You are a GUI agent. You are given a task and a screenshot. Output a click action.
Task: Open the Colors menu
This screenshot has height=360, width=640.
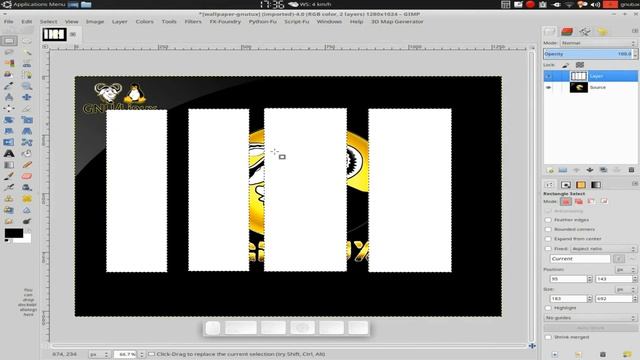click(x=144, y=22)
